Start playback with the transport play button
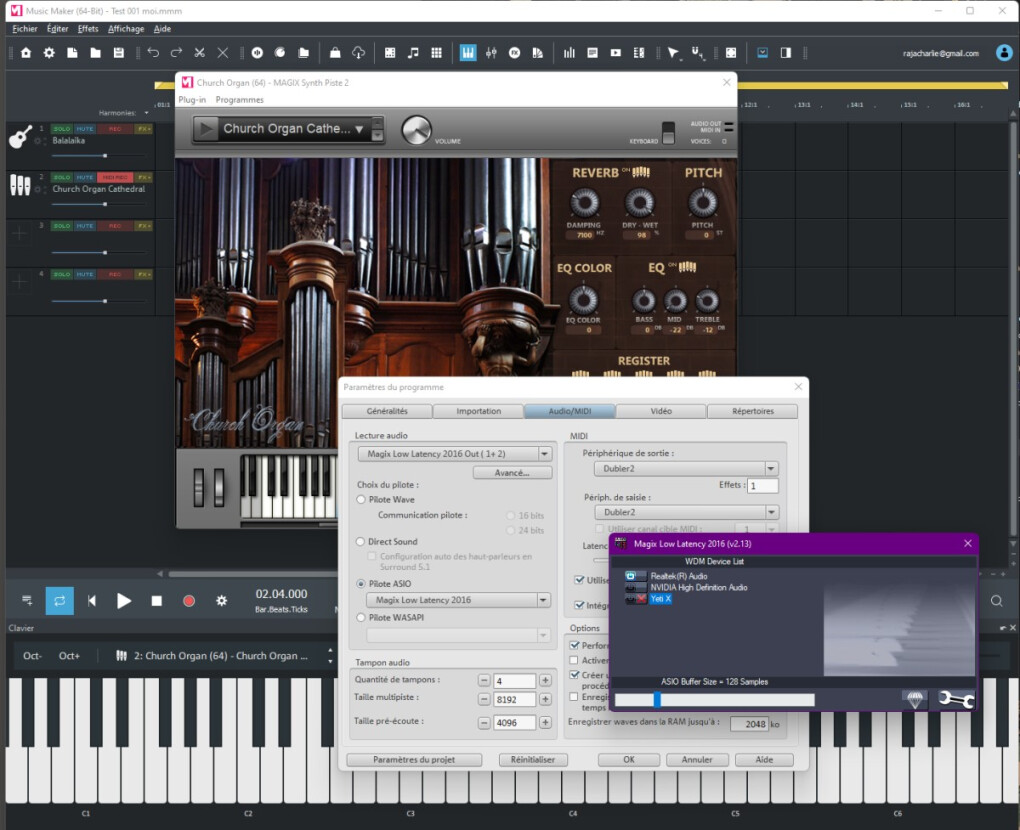 pos(124,600)
